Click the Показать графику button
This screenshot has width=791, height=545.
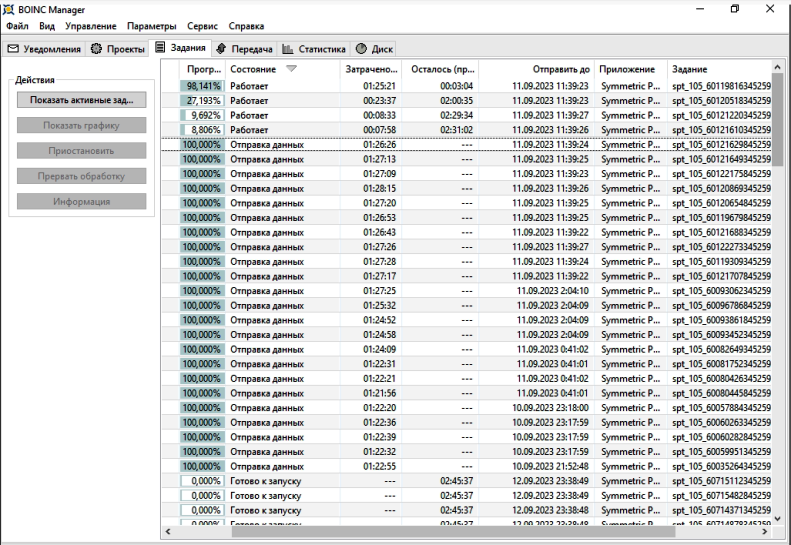coord(82,125)
